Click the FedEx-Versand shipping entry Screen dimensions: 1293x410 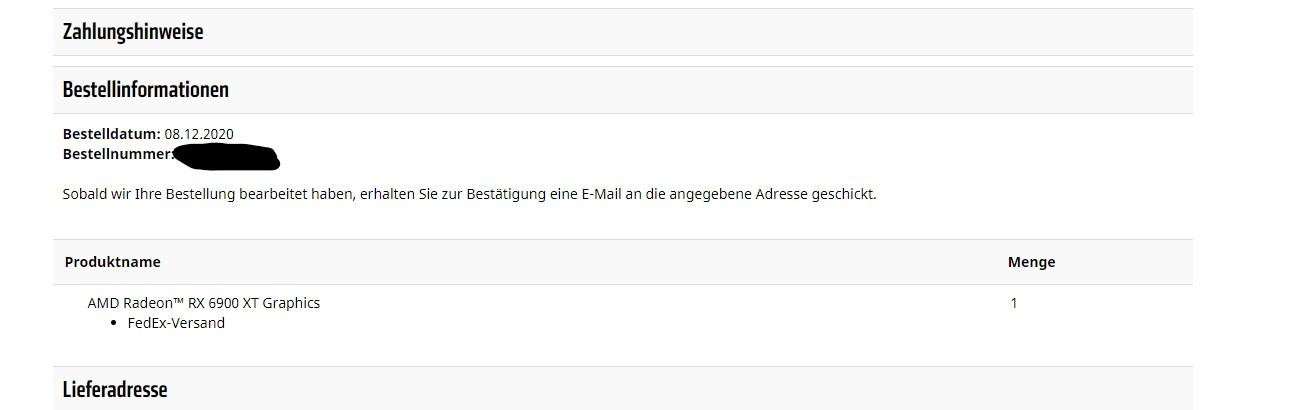176,323
